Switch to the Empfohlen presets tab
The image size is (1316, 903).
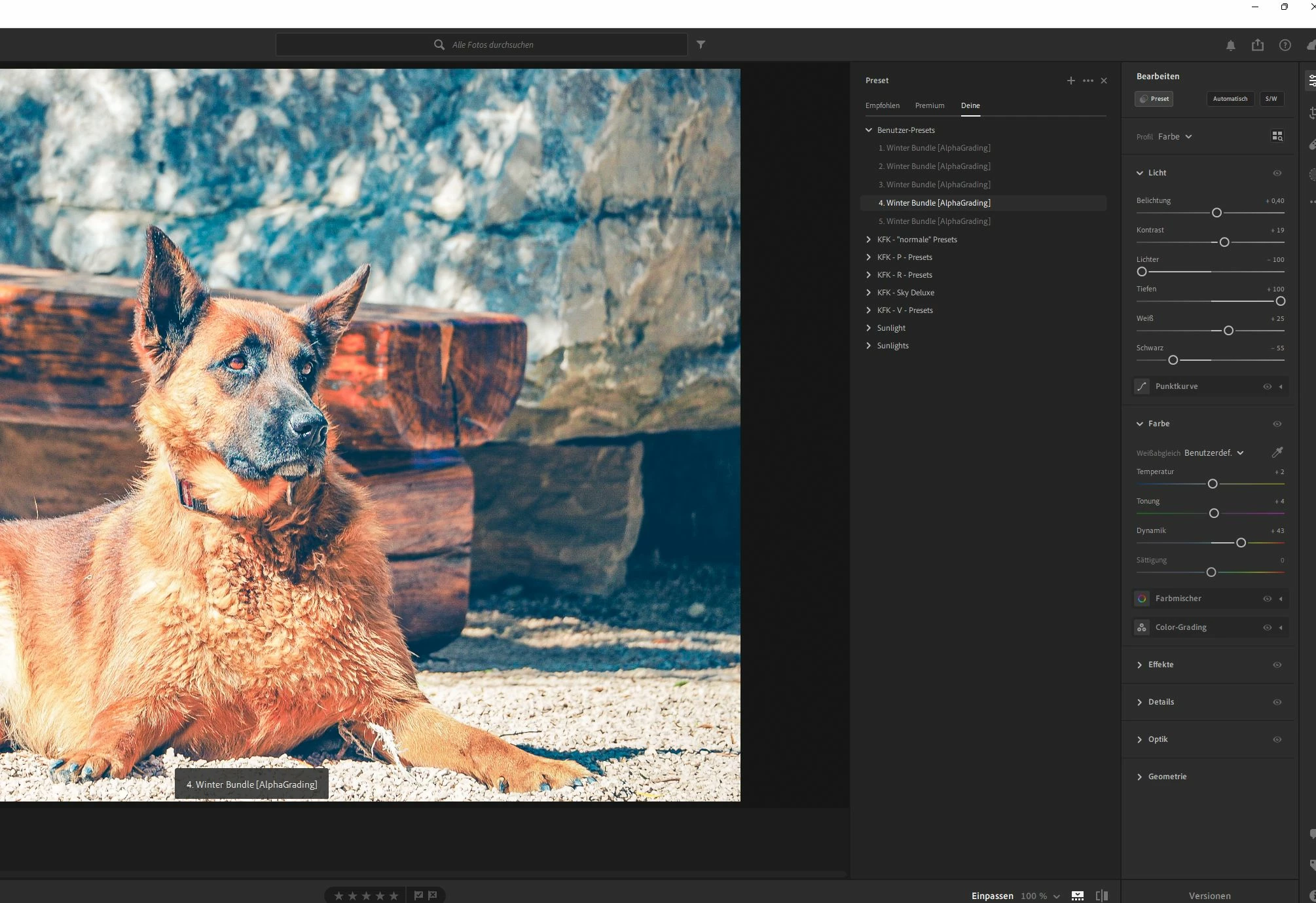882,105
